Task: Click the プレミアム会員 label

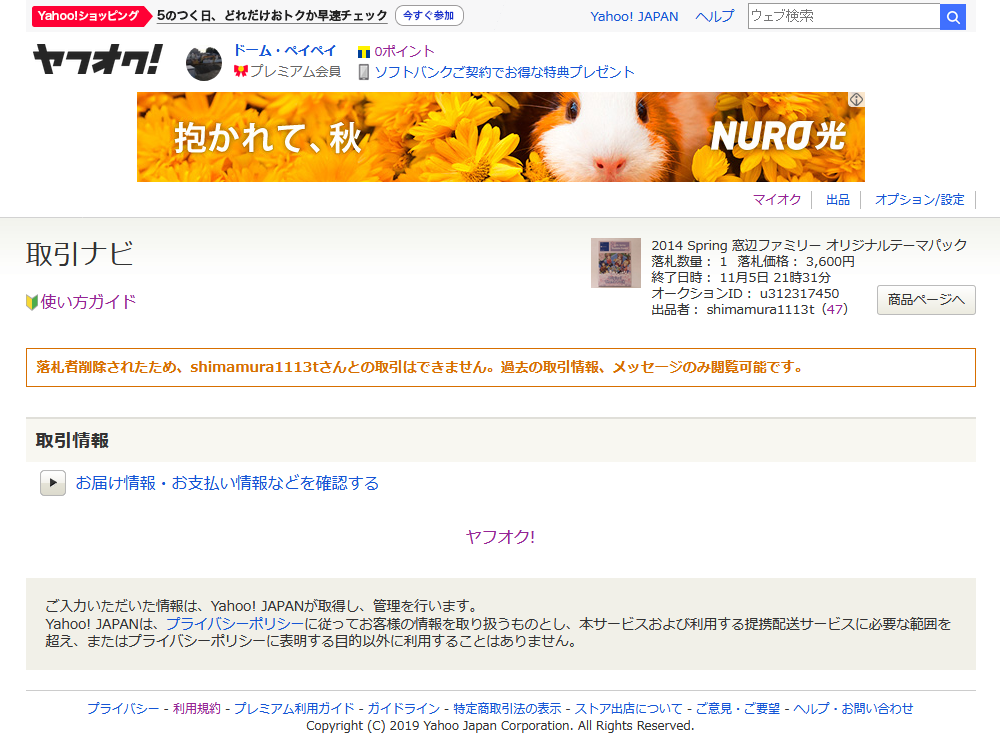Action: tap(295, 71)
